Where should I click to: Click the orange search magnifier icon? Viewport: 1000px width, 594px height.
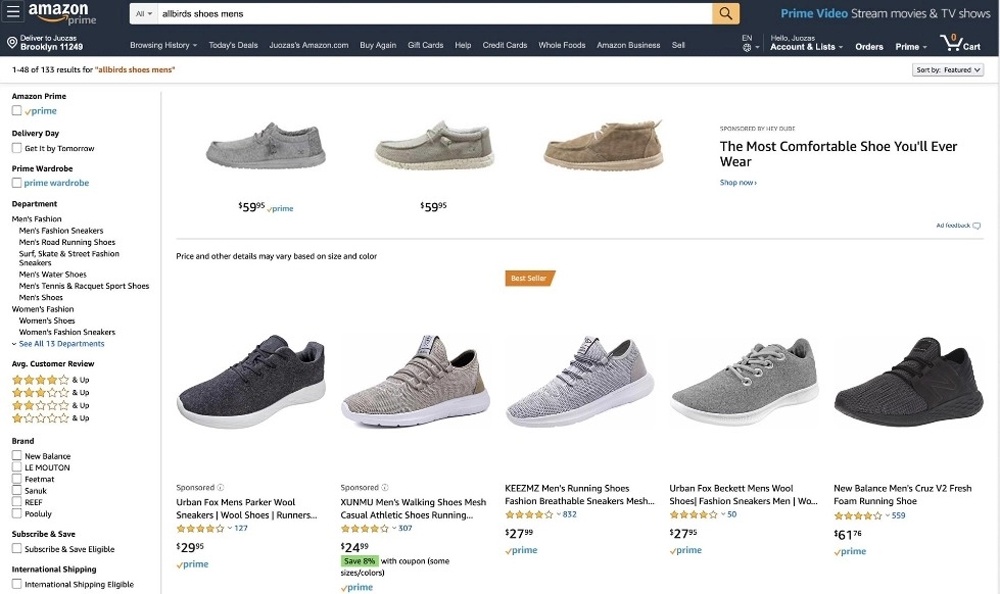click(724, 14)
